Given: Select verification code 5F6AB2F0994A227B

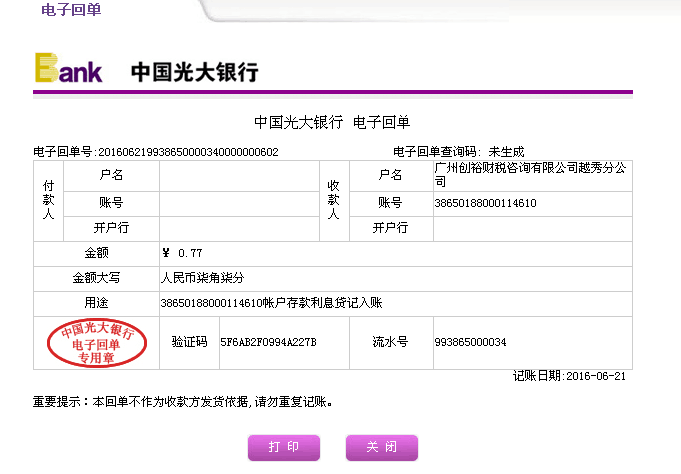Looking at the screenshot, I should click(x=268, y=342).
